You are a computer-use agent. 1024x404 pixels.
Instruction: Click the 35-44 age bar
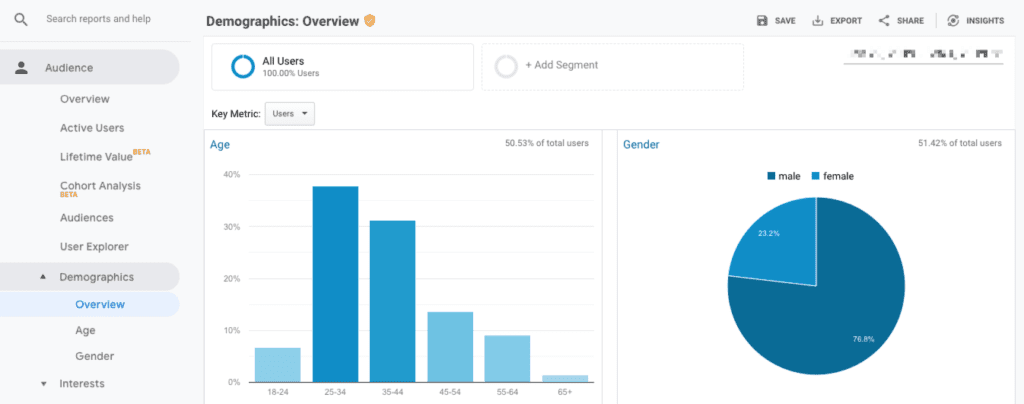pyautogui.click(x=392, y=301)
